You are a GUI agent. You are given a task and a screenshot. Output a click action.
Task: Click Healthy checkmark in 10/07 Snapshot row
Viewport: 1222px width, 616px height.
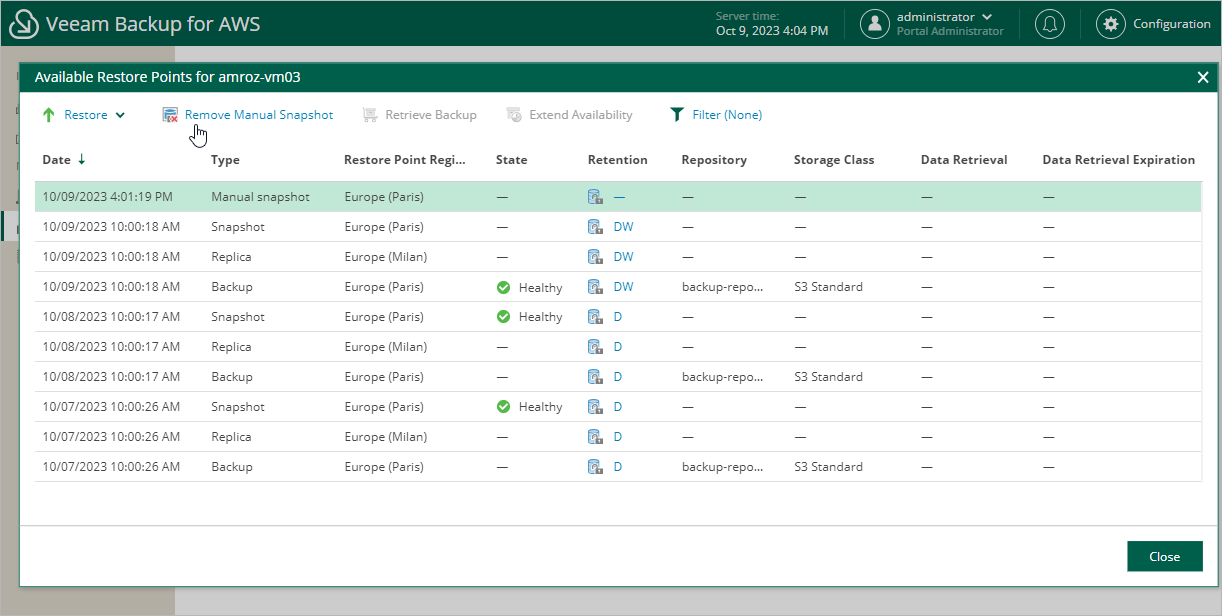coord(504,407)
